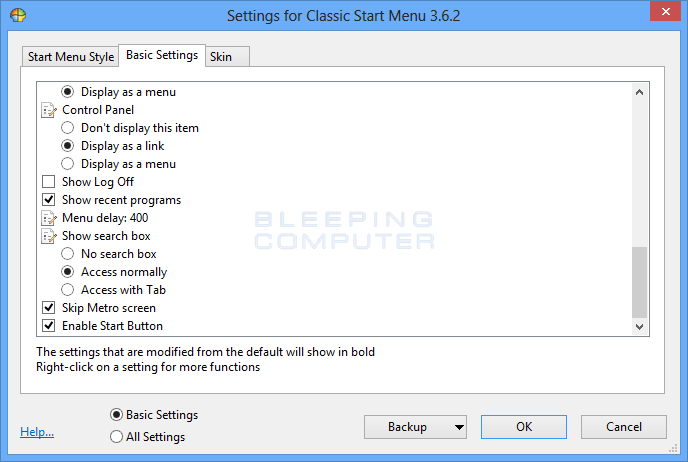Image resolution: width=688 pixels, height=462 pixels.
Task: Select the No search box option
Action: click(x=67, y=254)
